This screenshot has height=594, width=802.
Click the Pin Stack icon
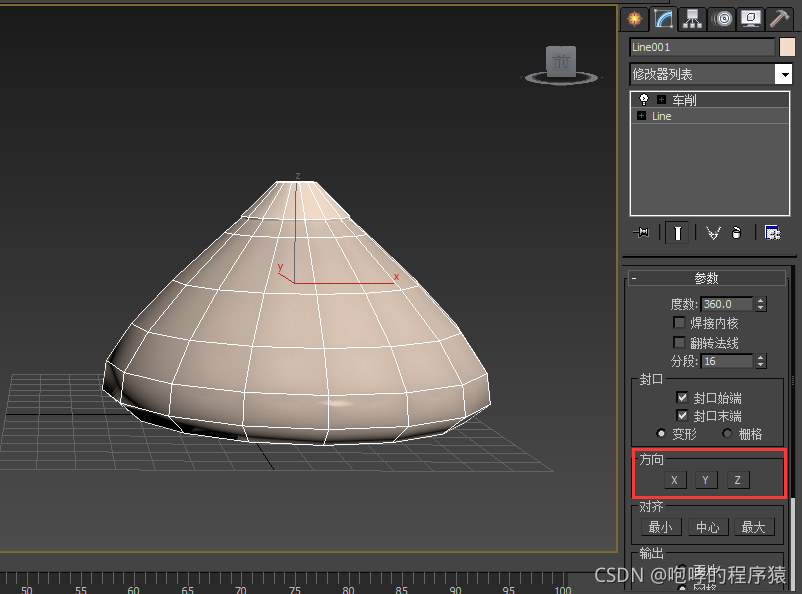[x=642, y=233]
